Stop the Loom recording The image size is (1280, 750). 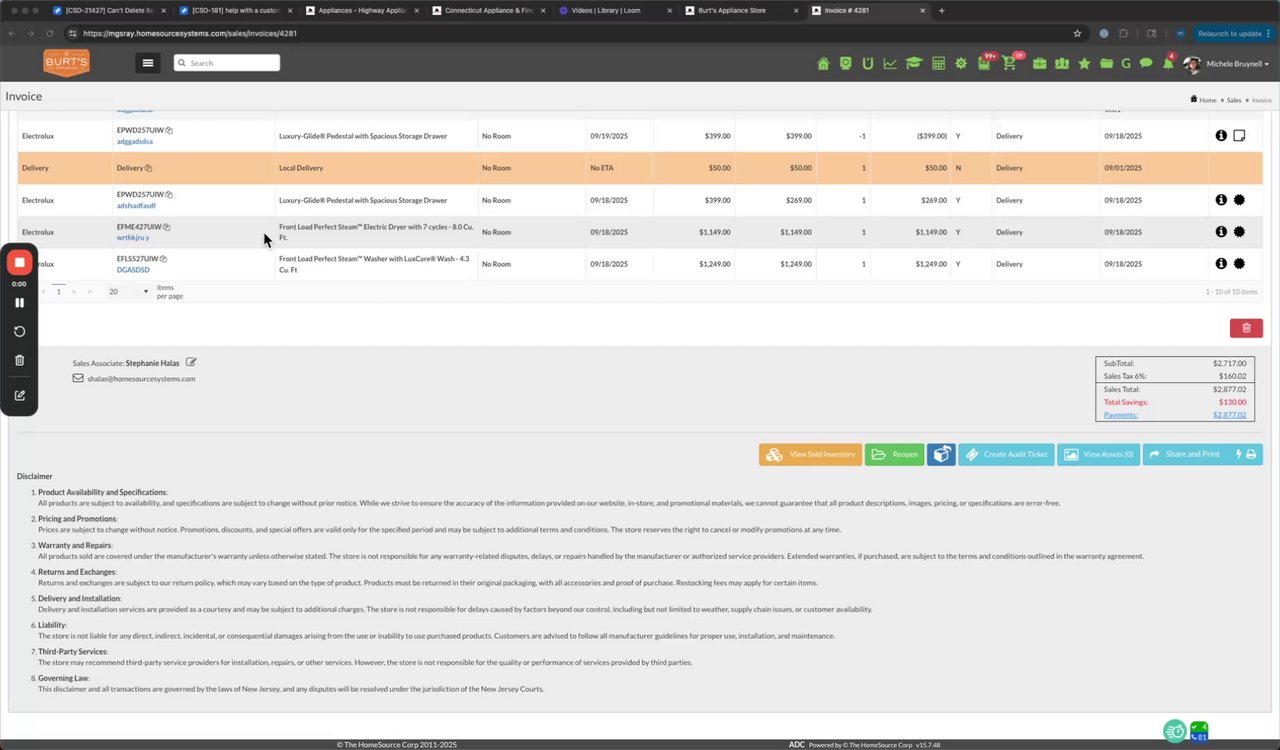[19, 263]
